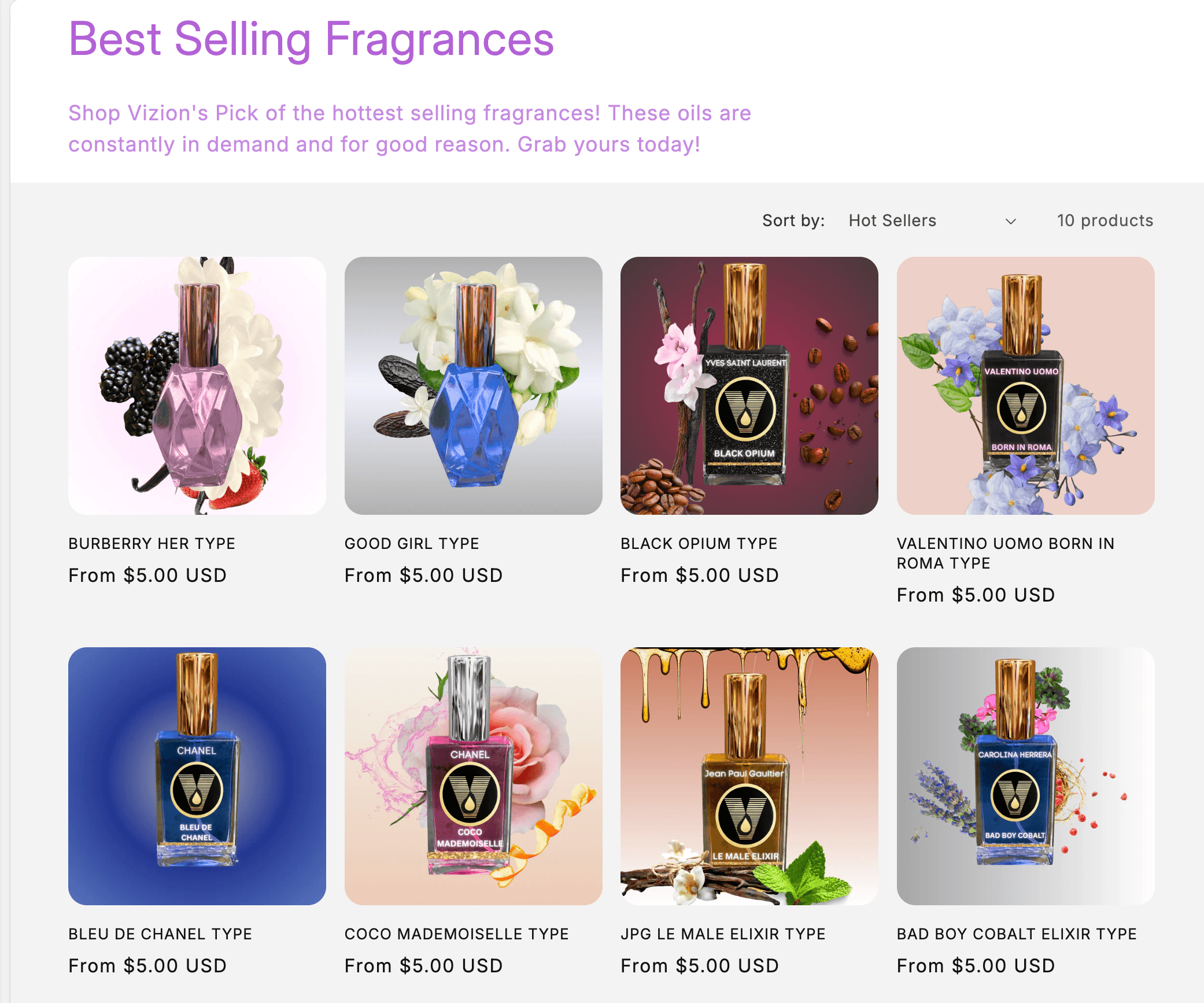Open JPG LE MALE ELIXIR TYPE link
Viewport: 1204px width, 1003px height.
[x=723, y=934]
